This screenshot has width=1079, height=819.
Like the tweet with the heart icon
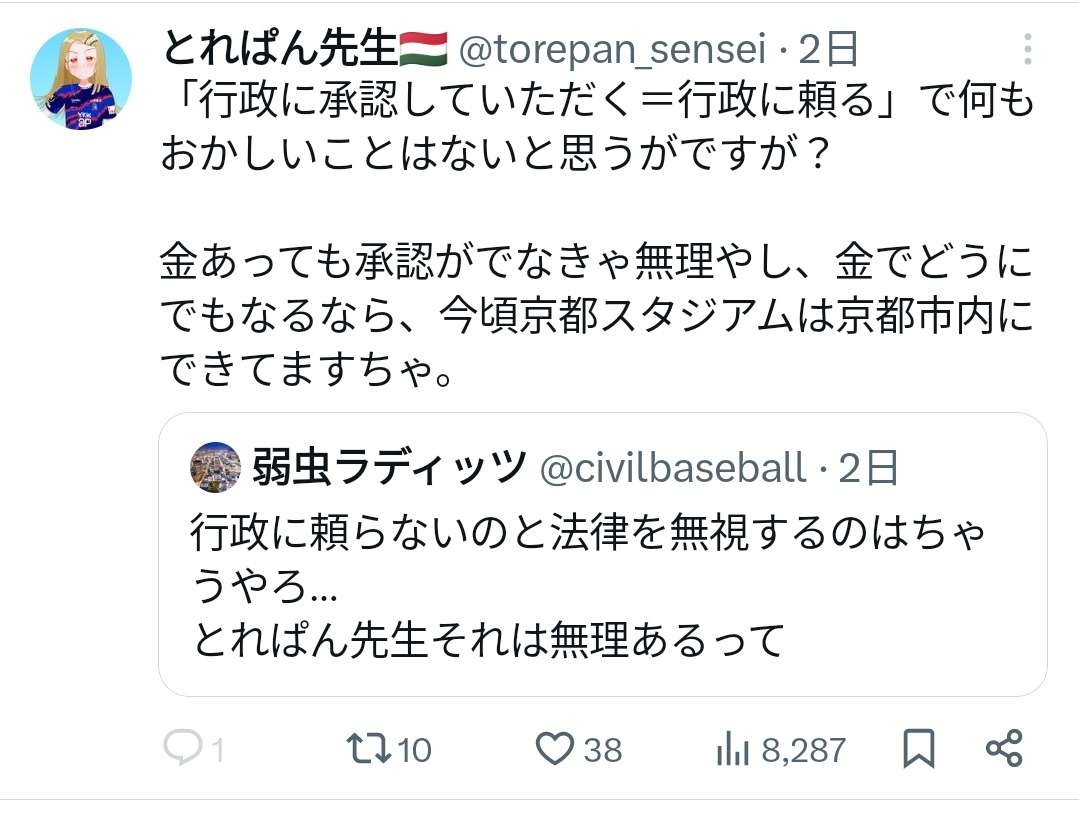tap(554, 749)
